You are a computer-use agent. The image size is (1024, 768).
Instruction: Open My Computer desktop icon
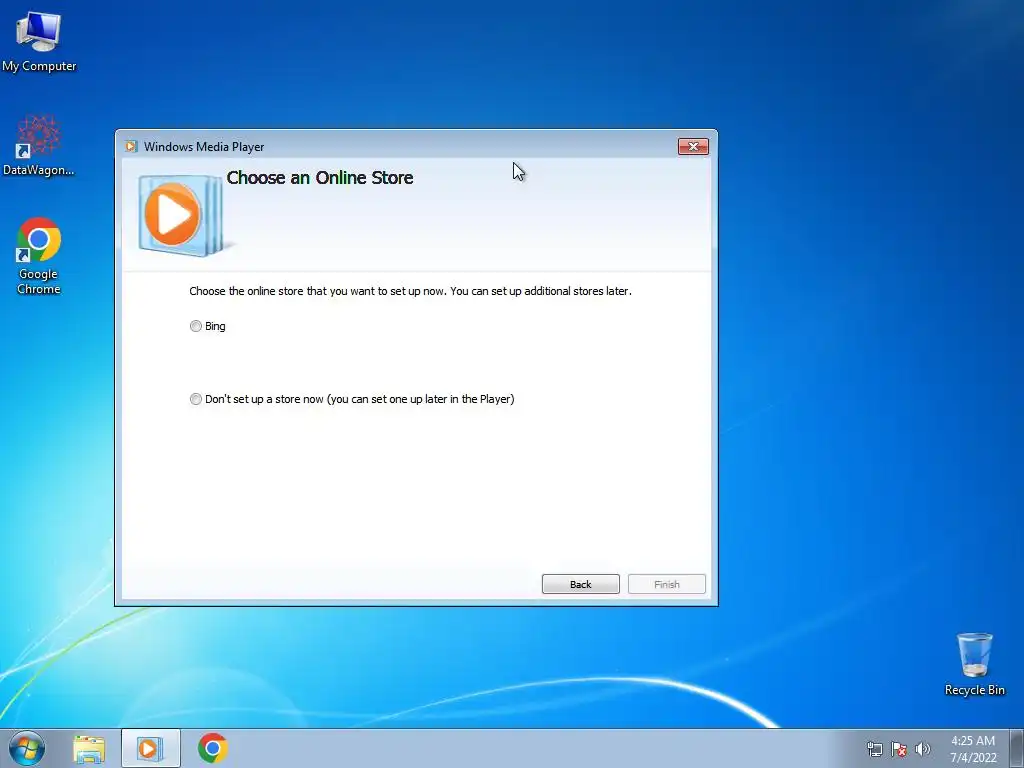coord(39,40)
